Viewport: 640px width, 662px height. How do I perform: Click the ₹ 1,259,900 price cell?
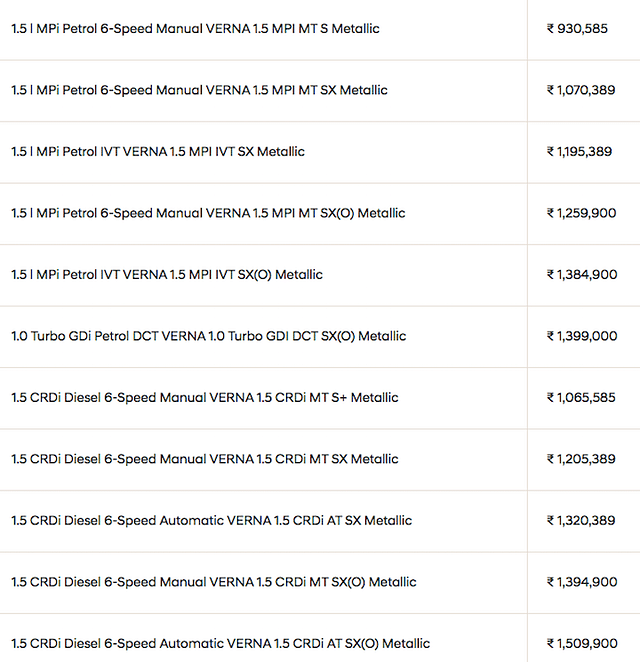pos(581,213)
